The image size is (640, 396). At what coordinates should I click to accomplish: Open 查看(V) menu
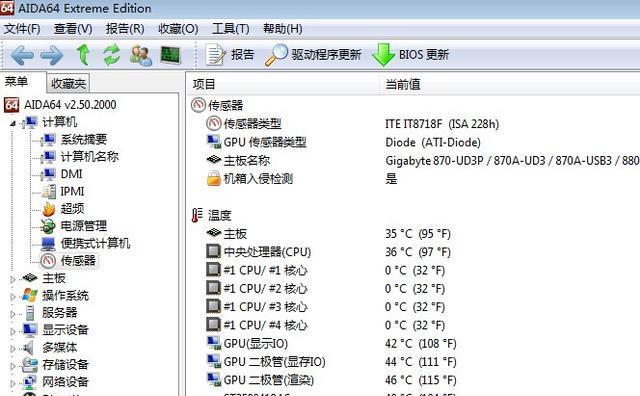point(73,29)
